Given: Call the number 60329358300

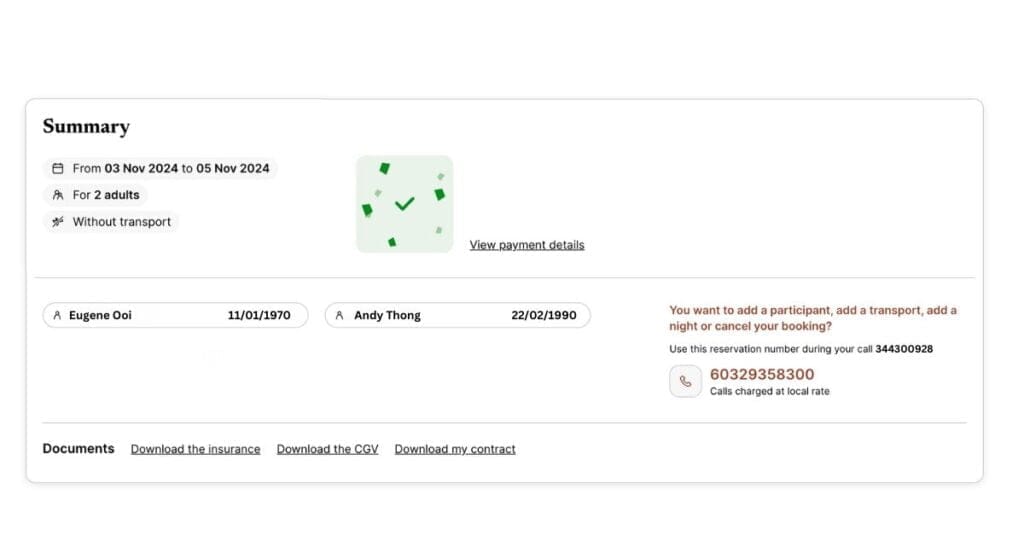Looking at the screenshot, I should click(762, 374).
